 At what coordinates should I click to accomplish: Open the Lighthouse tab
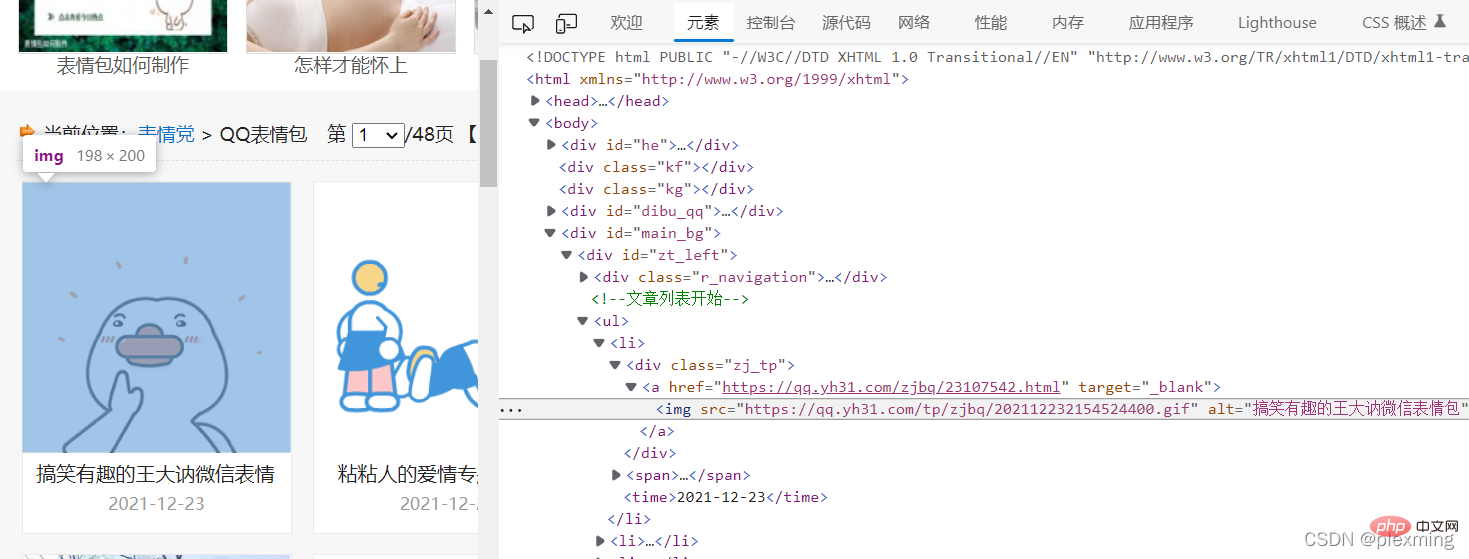[1277, 23]
